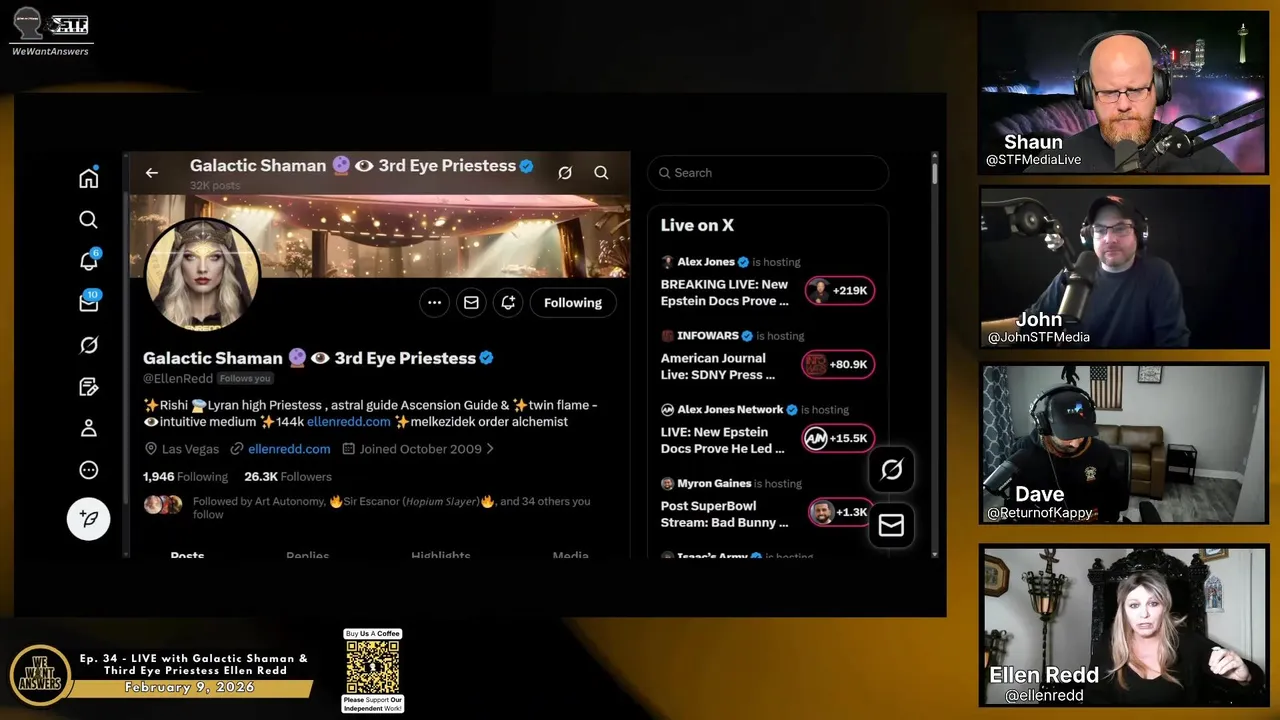This screenshot has height=720, width=1280.
Task: Select Shaun's webcam feed
Action: [1125, 93]
